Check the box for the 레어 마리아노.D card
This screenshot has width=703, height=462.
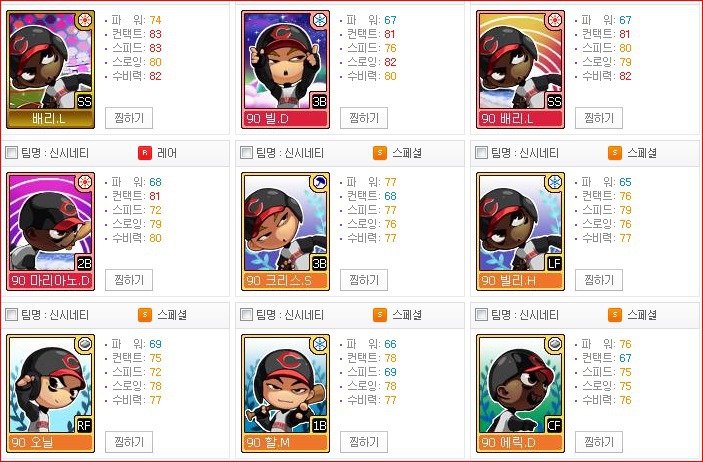tap(12, 153)
